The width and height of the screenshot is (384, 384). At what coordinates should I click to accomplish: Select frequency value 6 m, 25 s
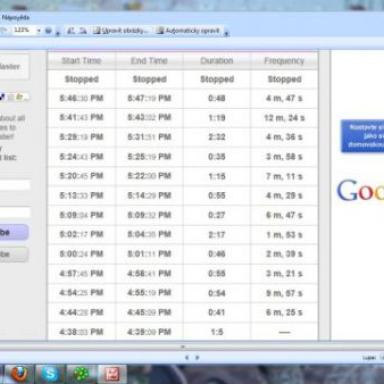[284, 312]
